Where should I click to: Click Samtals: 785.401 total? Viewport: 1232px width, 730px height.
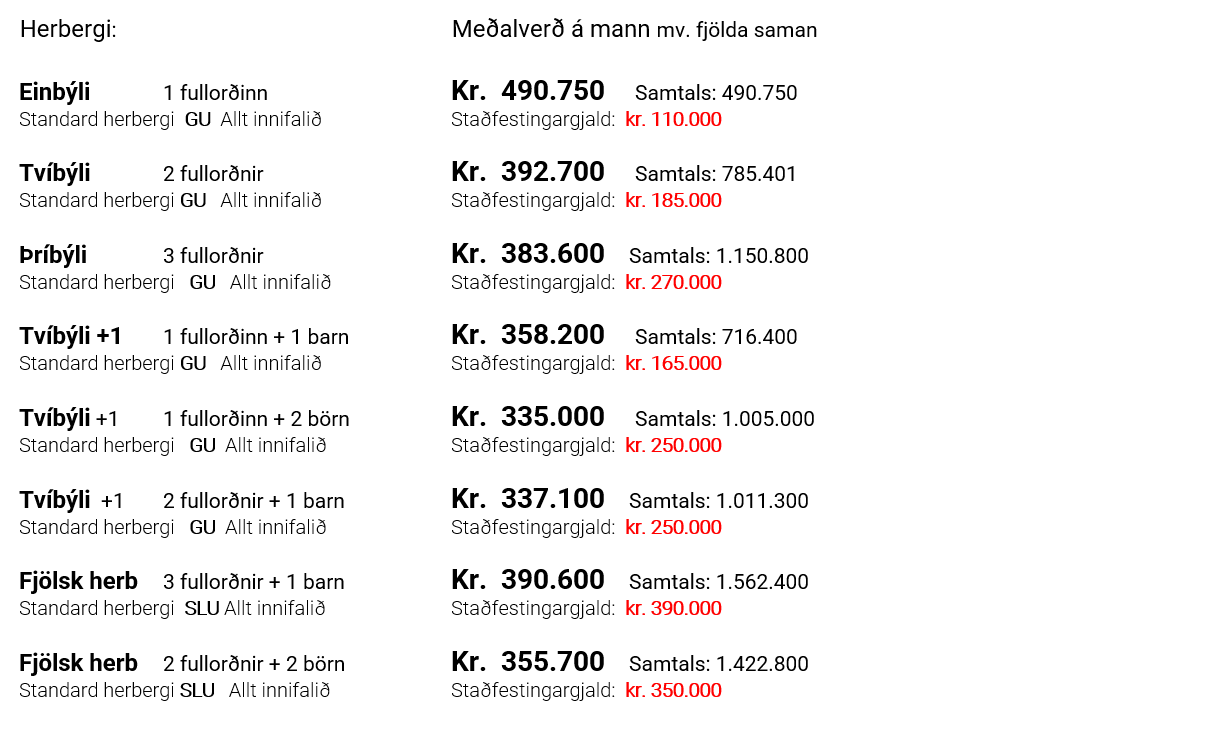tap(716, 174)
